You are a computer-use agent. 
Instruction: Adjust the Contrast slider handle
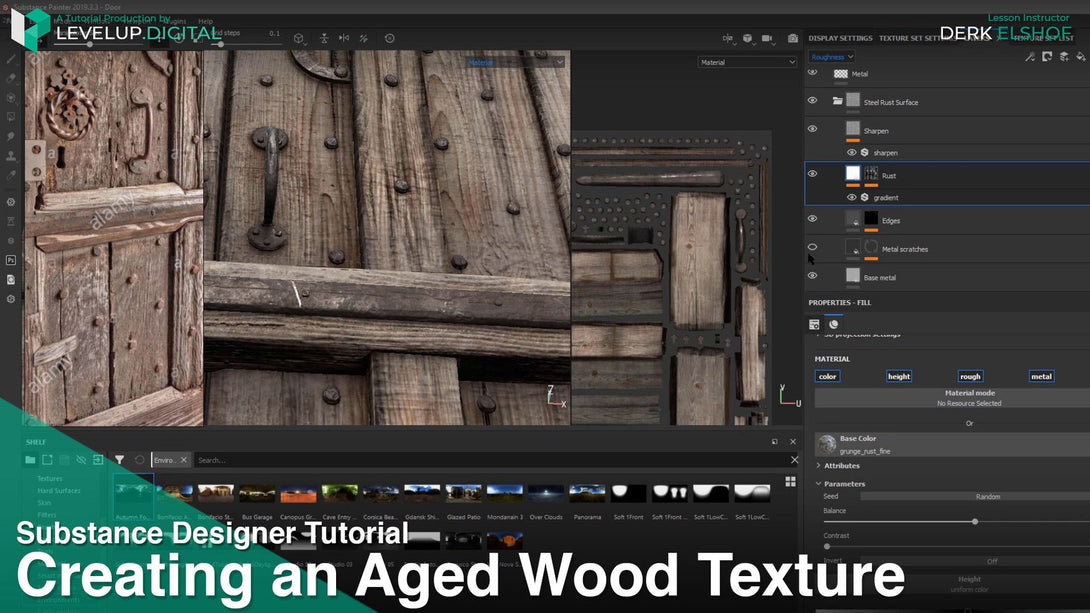point(827,546)
